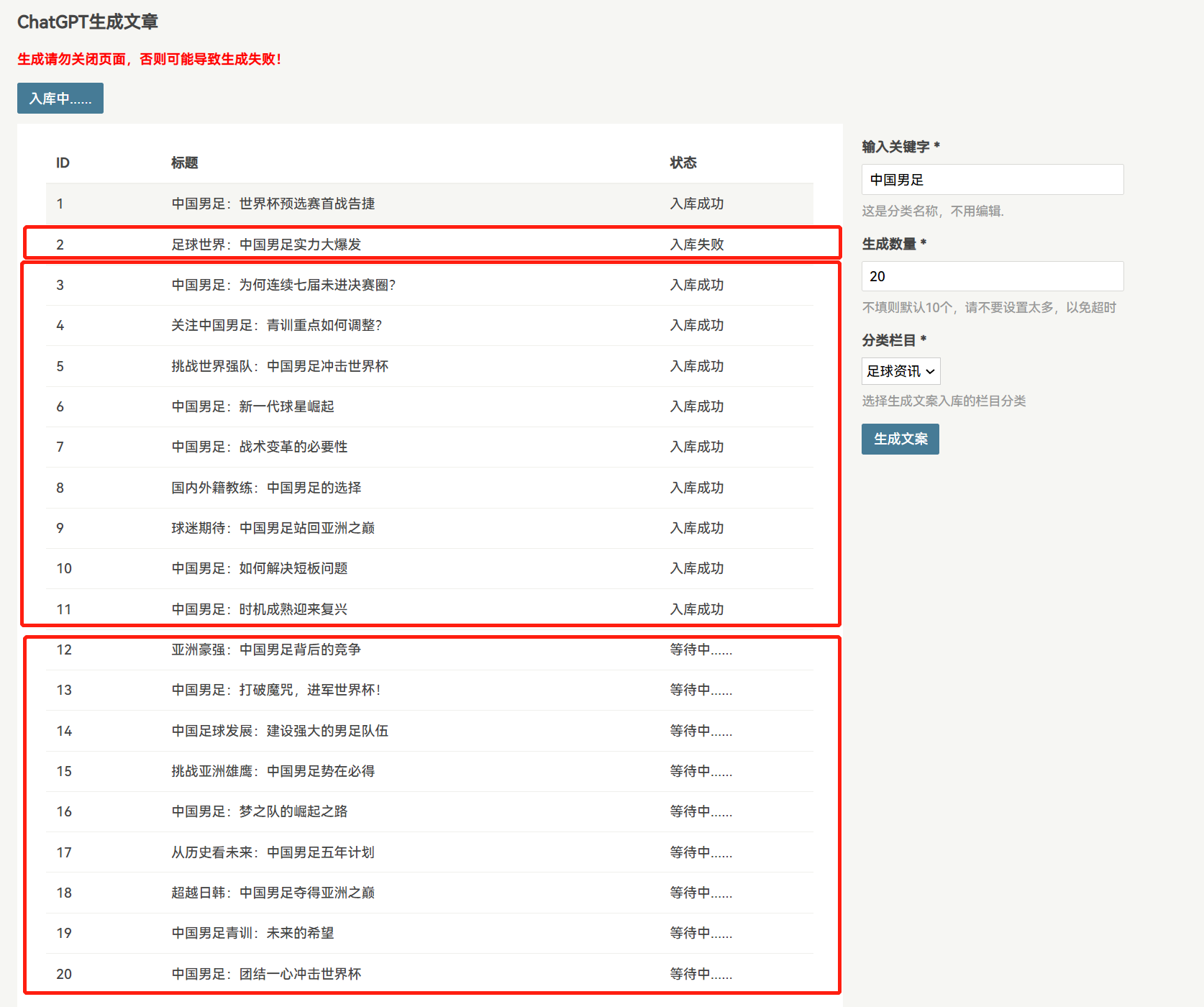Click title 中国男足：新一代球星崛起
The image size is (1204, 1007).
[x=252, y=406]
